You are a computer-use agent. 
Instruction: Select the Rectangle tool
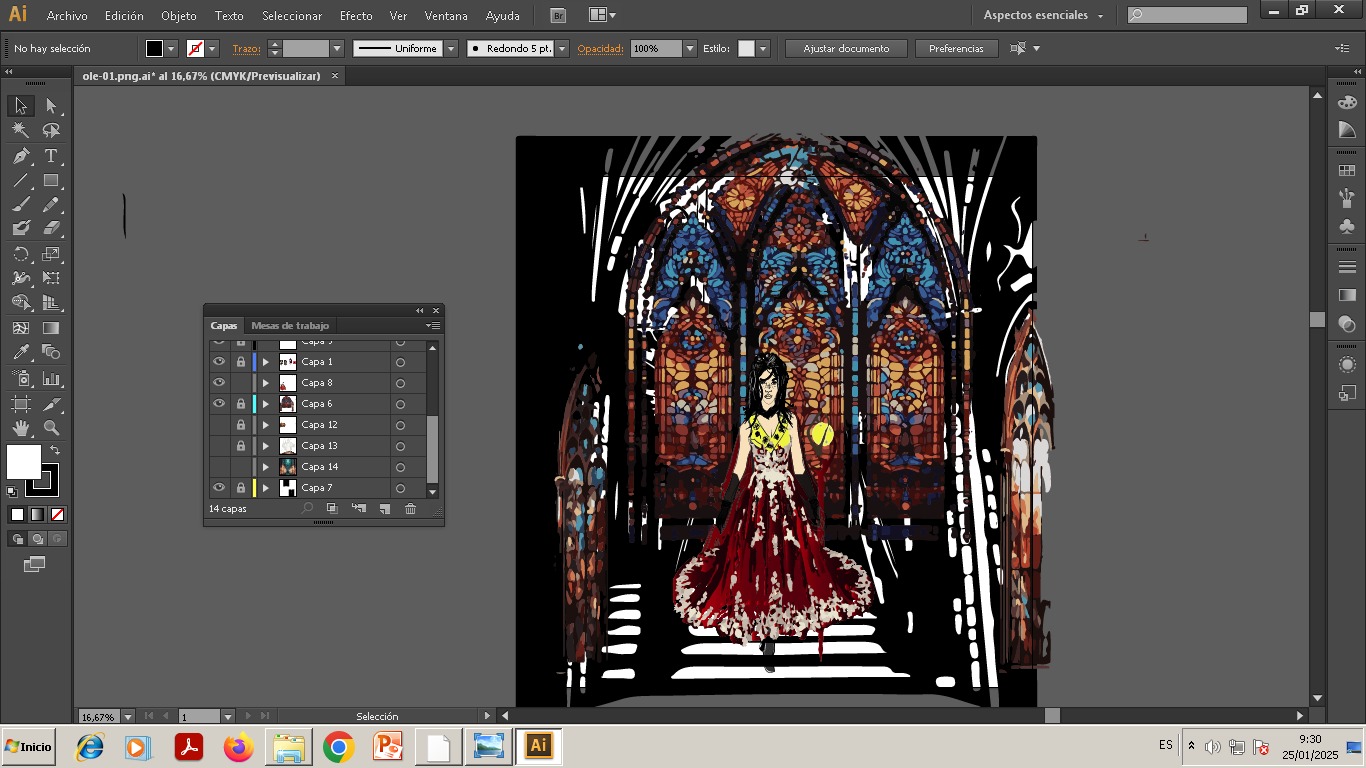51,181
